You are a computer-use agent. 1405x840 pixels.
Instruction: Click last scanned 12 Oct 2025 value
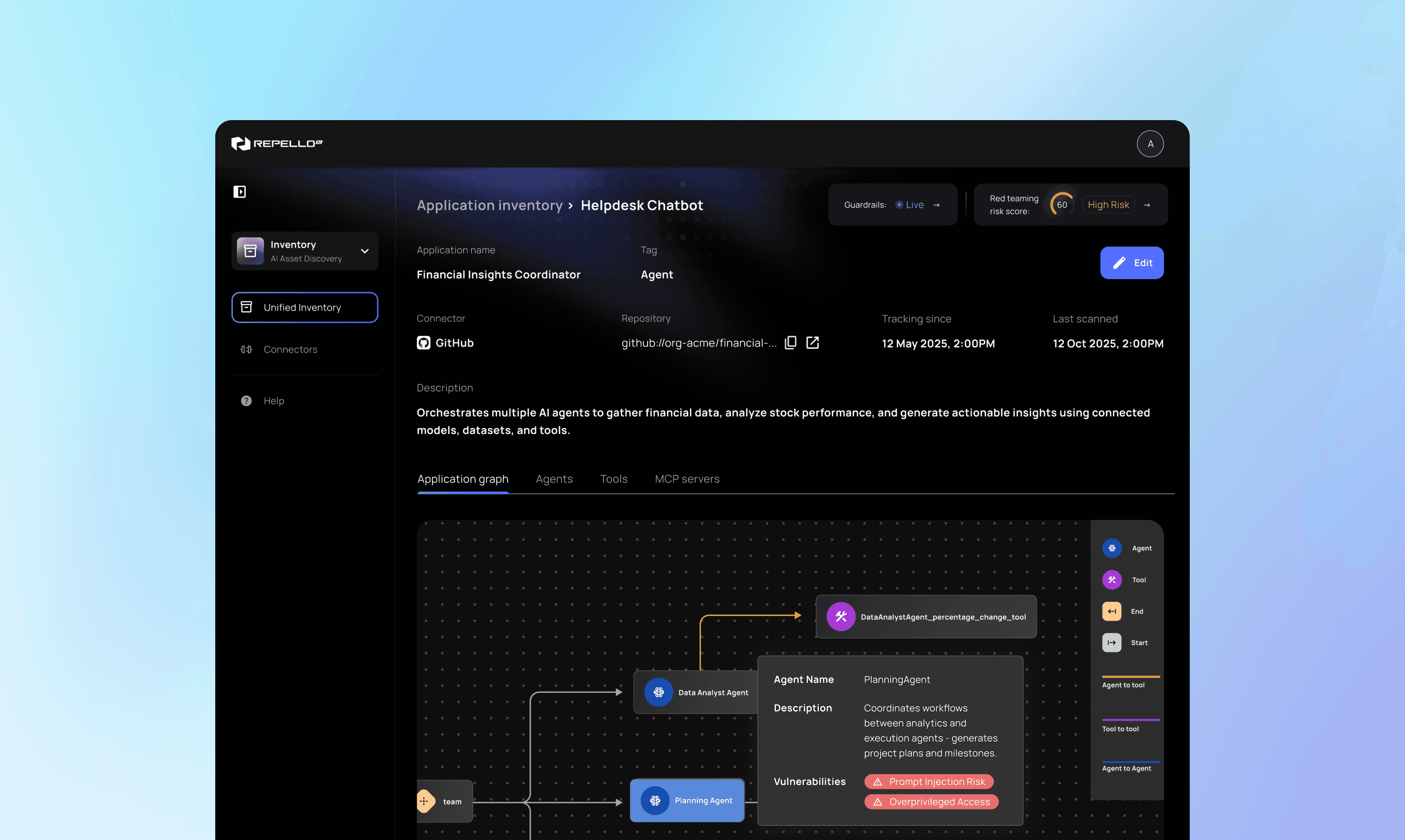click(x=1108, y=344)
